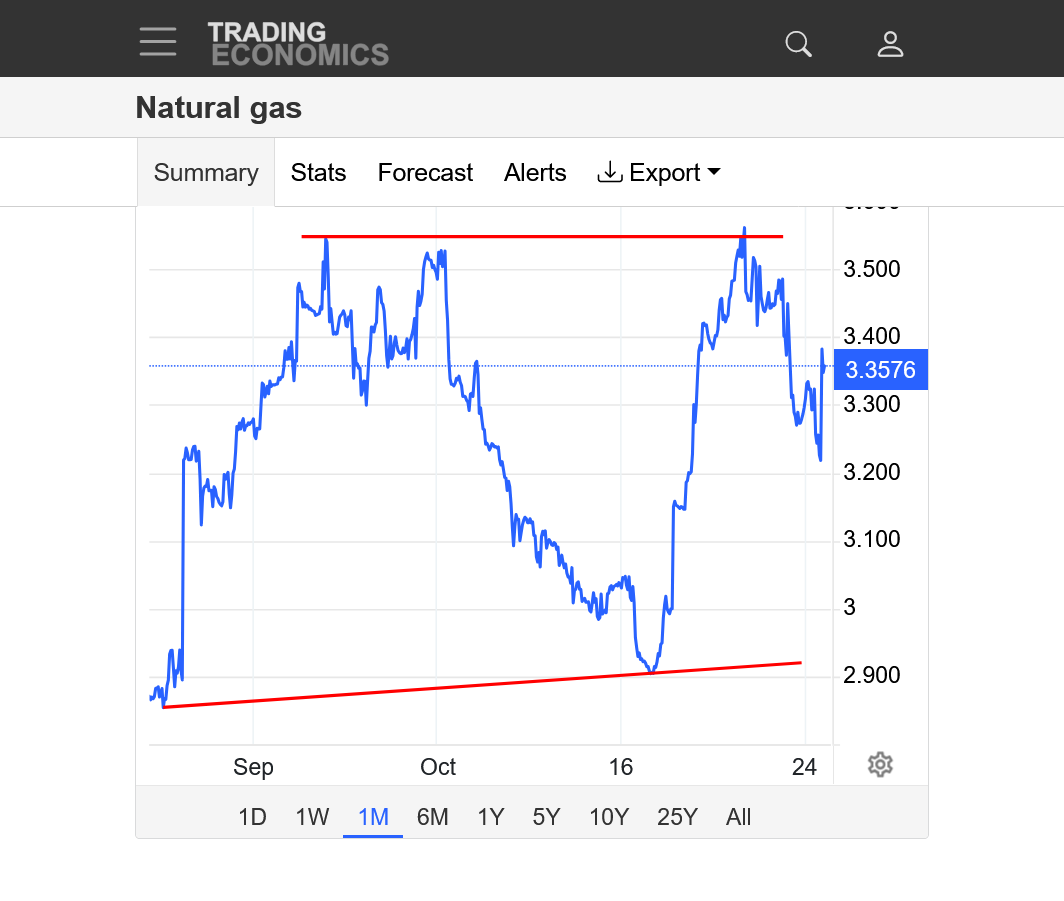Show All available history

click(x=738, y=817)
